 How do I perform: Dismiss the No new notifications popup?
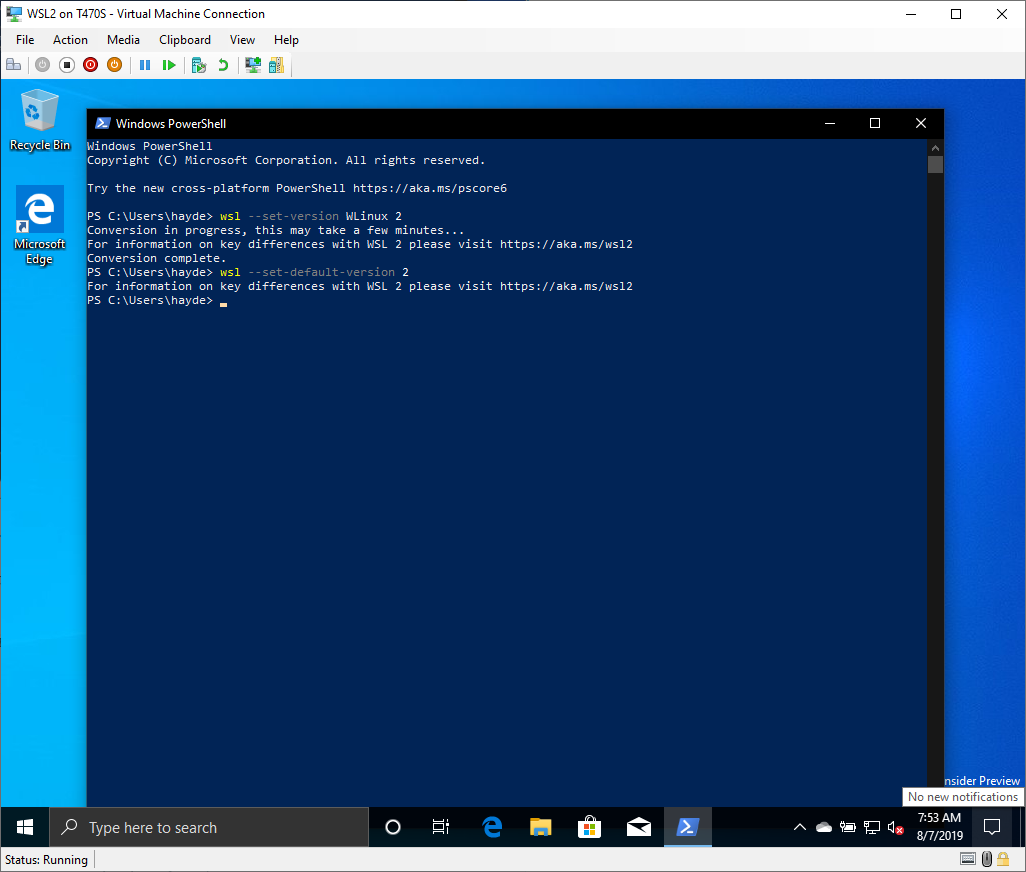(x=962, y=797)
